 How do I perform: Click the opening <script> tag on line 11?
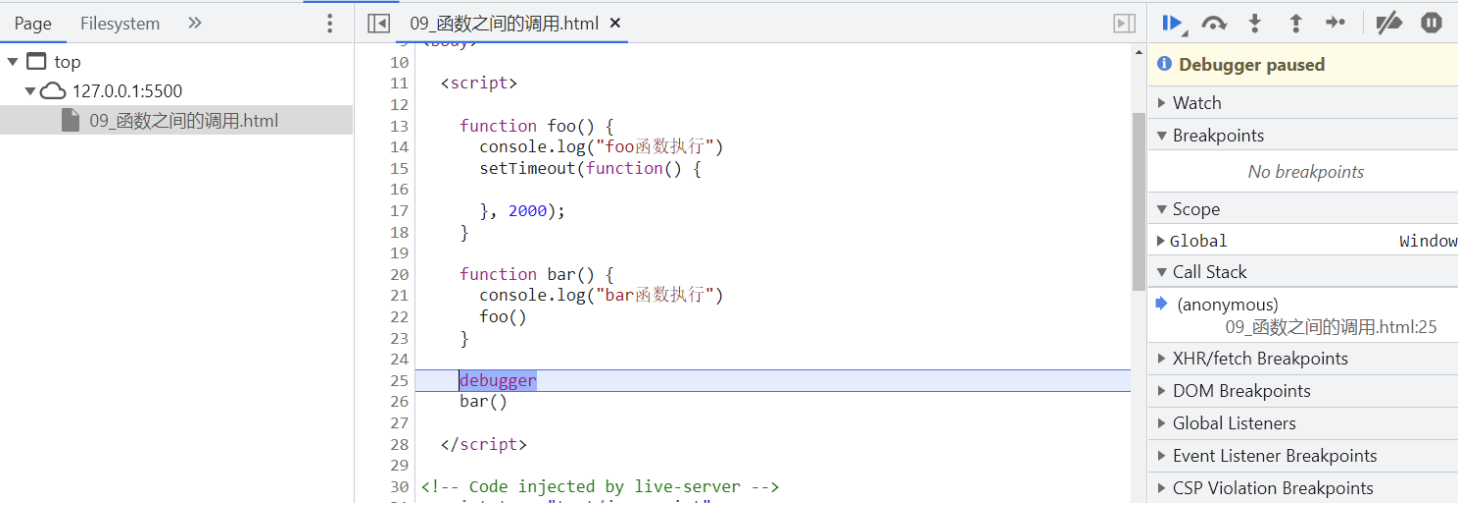point(479,83)
